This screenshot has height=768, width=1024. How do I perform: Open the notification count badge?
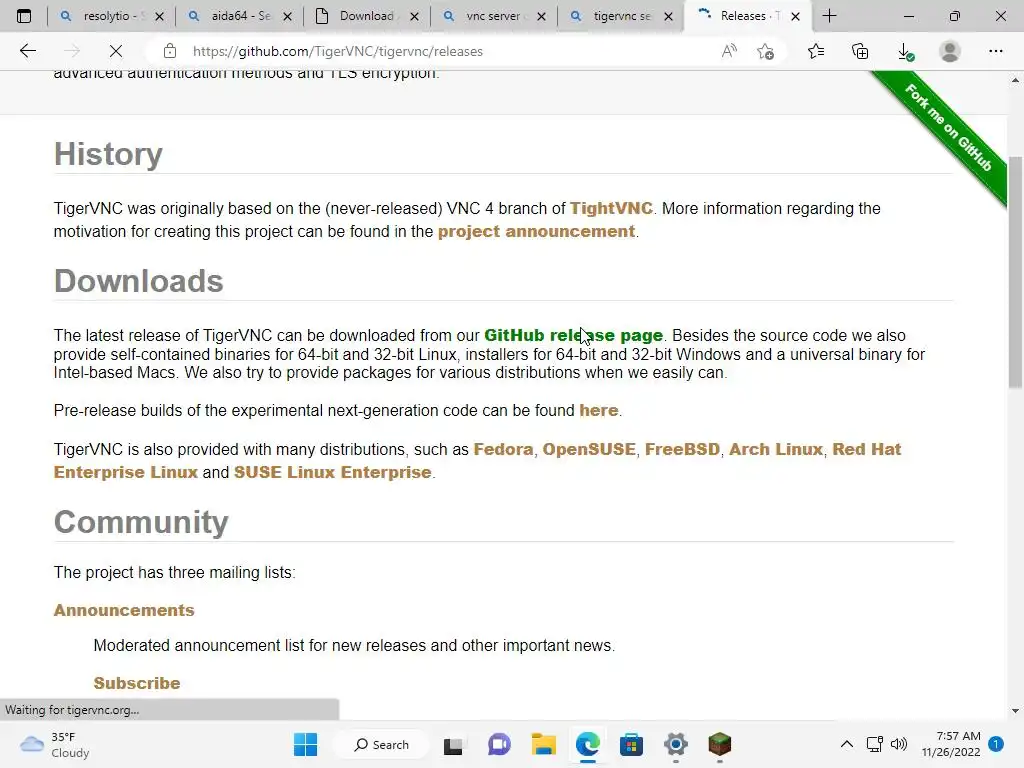click(x=996, y=744)
